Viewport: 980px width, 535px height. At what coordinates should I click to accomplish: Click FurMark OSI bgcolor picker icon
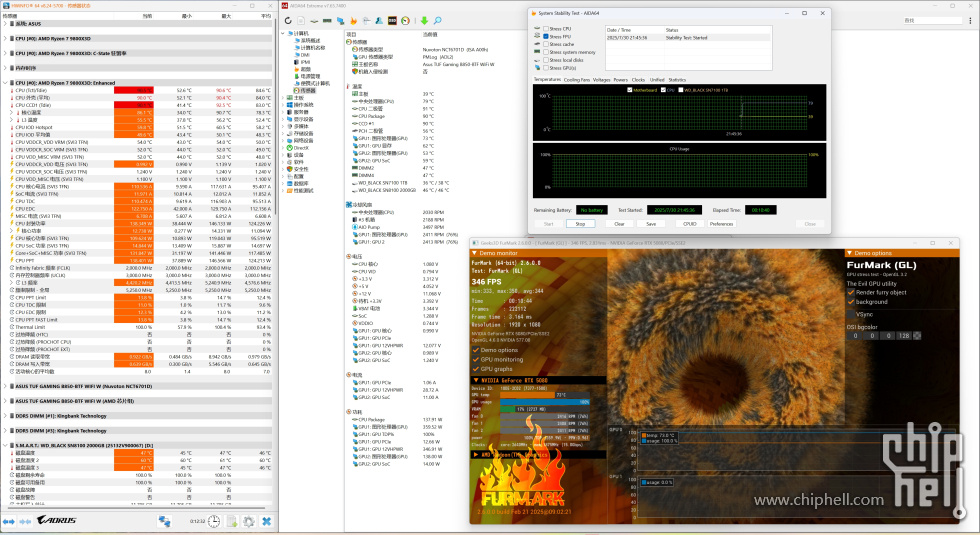pyautogui.click(x=917, y=336)
